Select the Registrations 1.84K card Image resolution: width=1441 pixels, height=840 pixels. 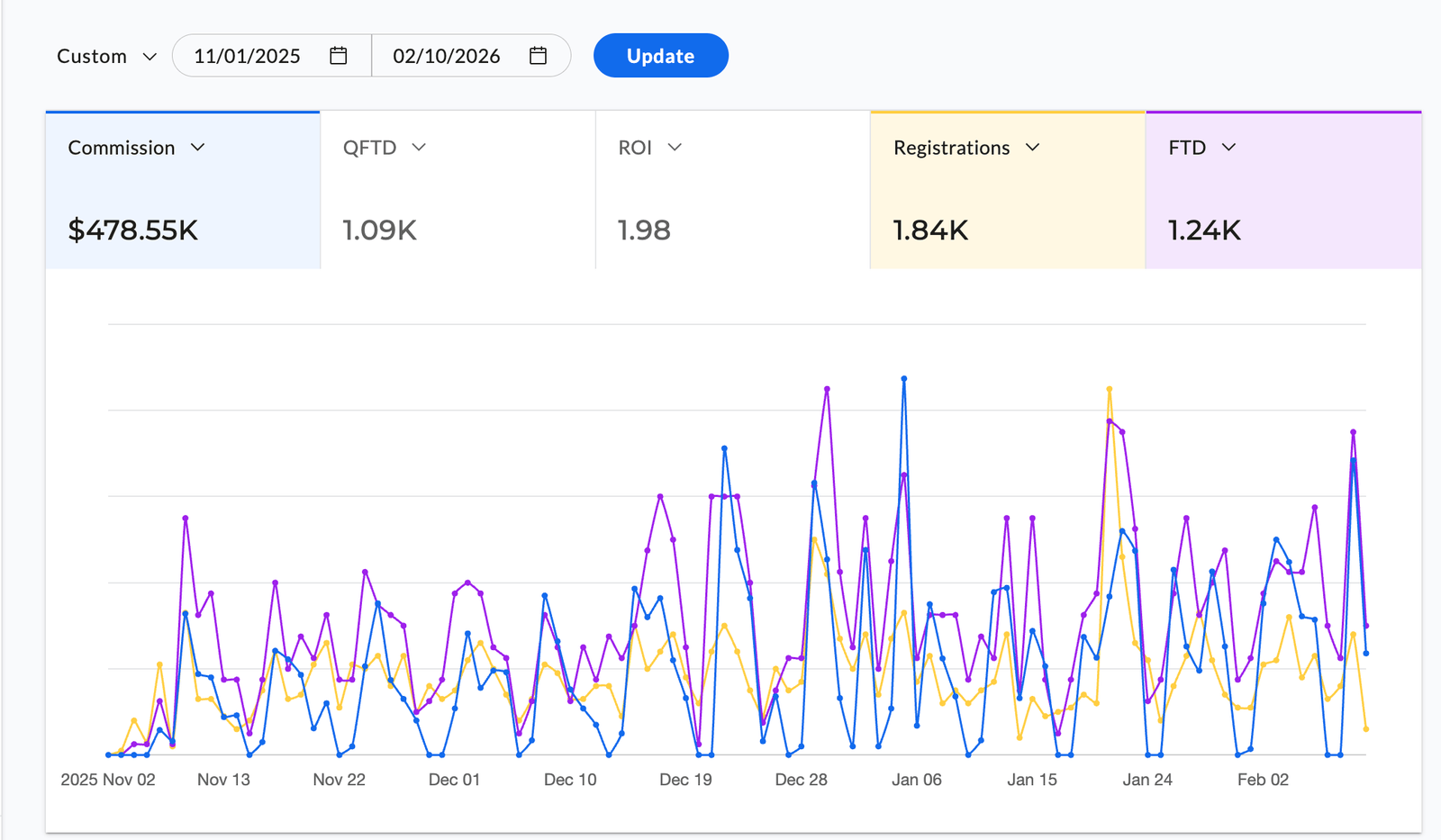pos(1008,190)
